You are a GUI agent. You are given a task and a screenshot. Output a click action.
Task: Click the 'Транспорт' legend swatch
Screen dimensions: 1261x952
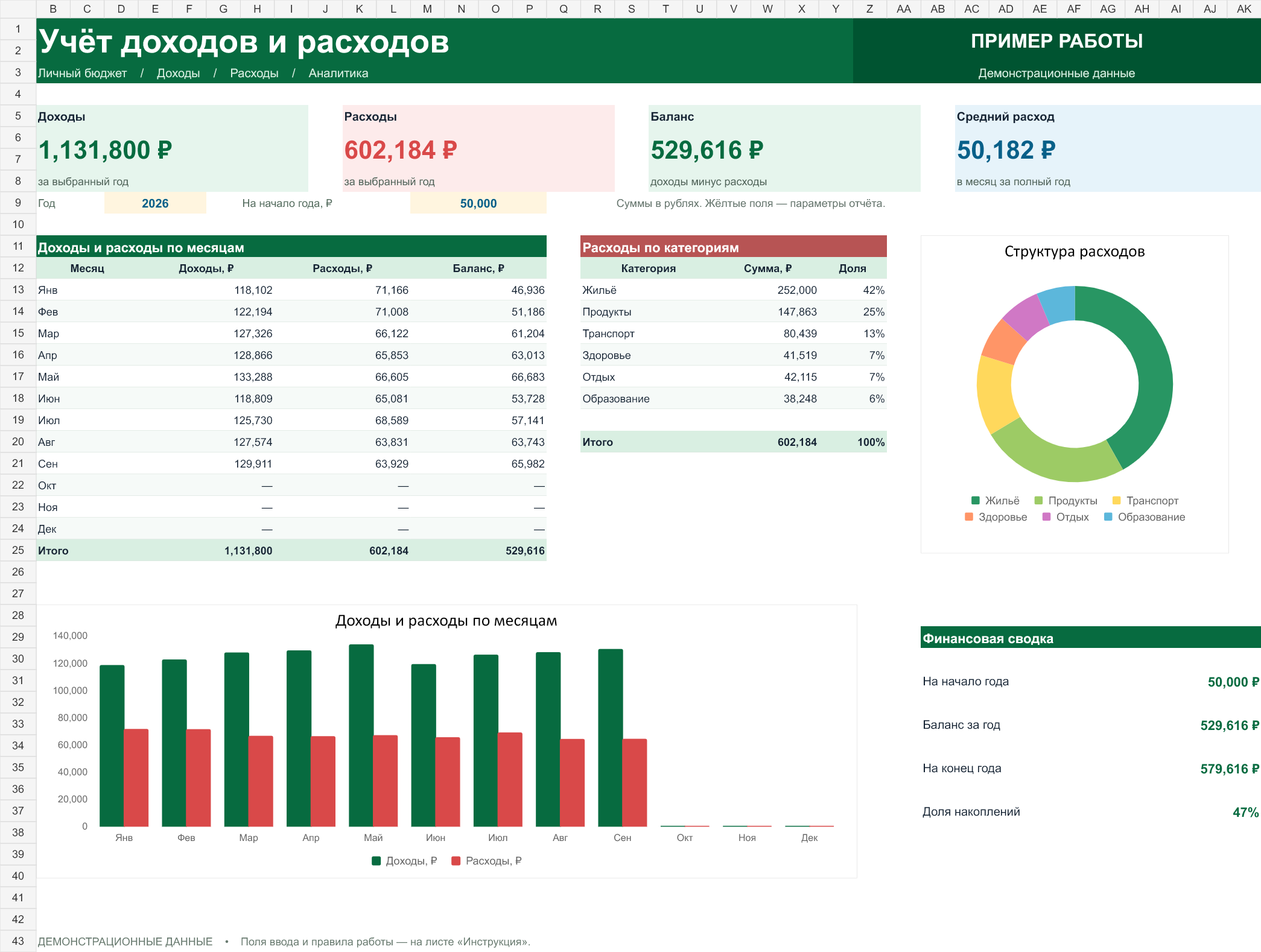tap(1116, 500)
